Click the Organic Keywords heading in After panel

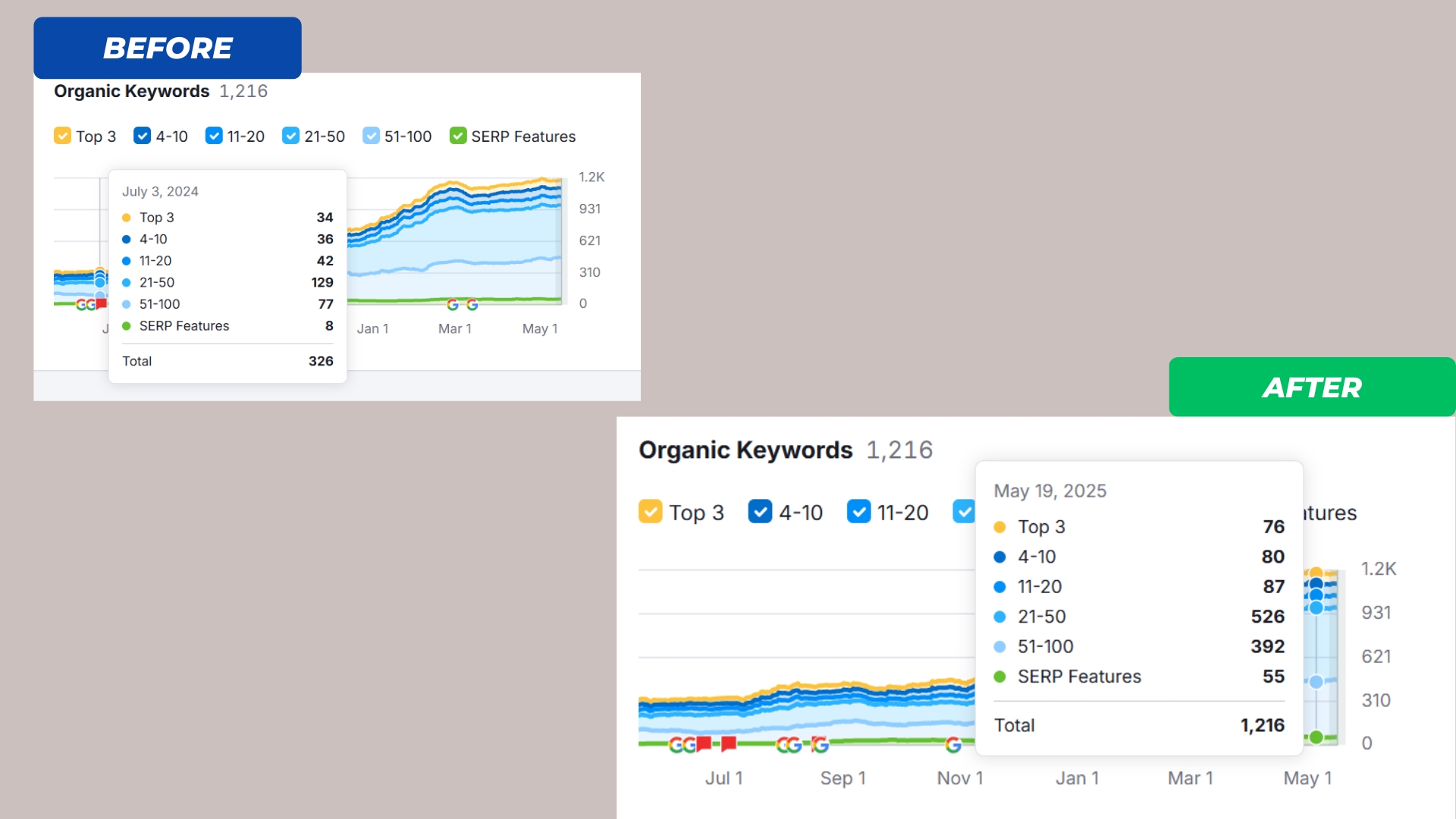point(745,450)
